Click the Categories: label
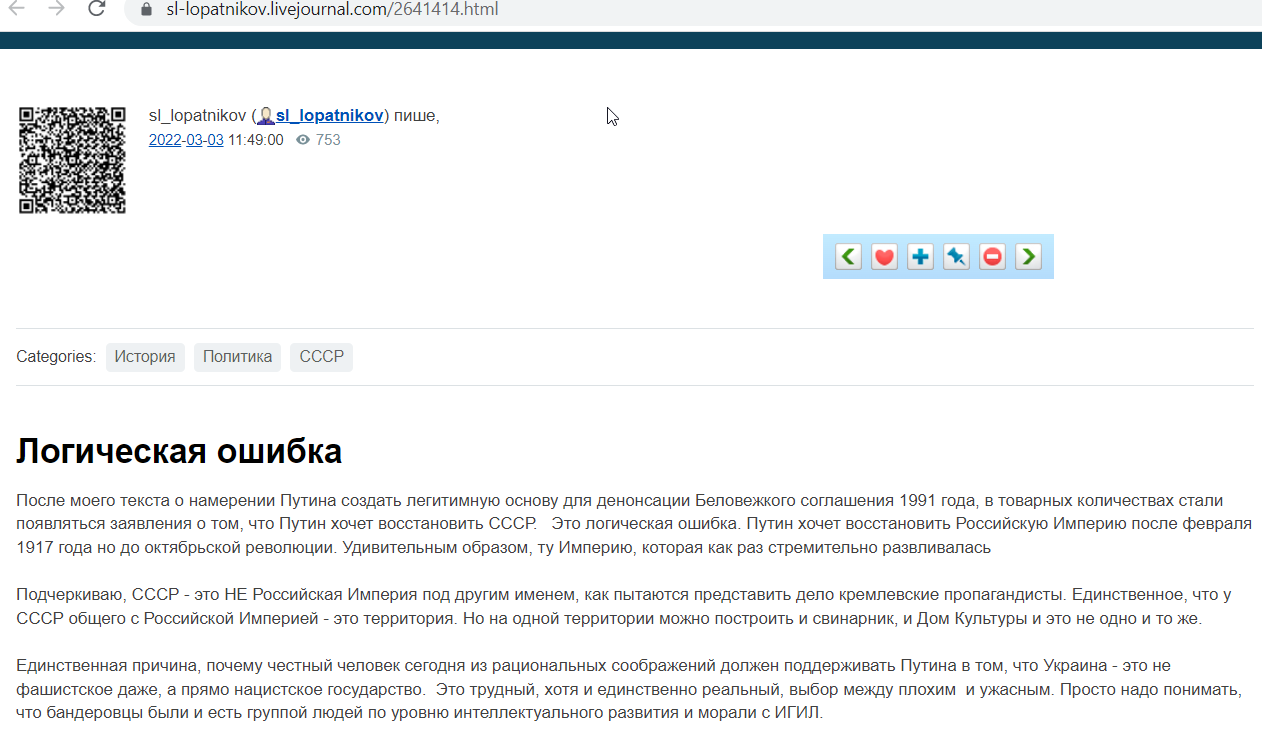Screen dimensions: 1262x735 (x=56, y=357)
